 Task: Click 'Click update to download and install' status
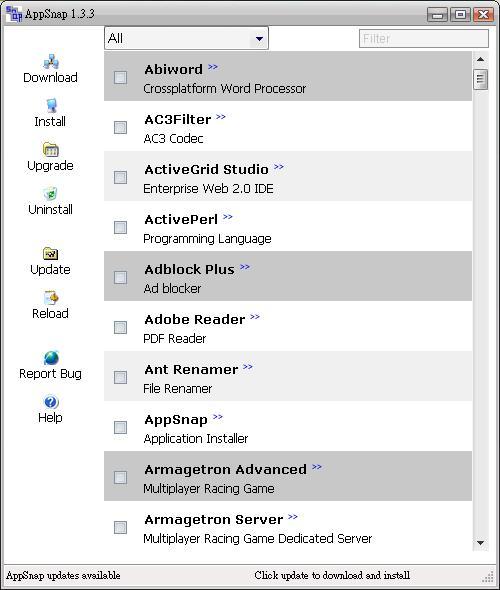point(332,576)
